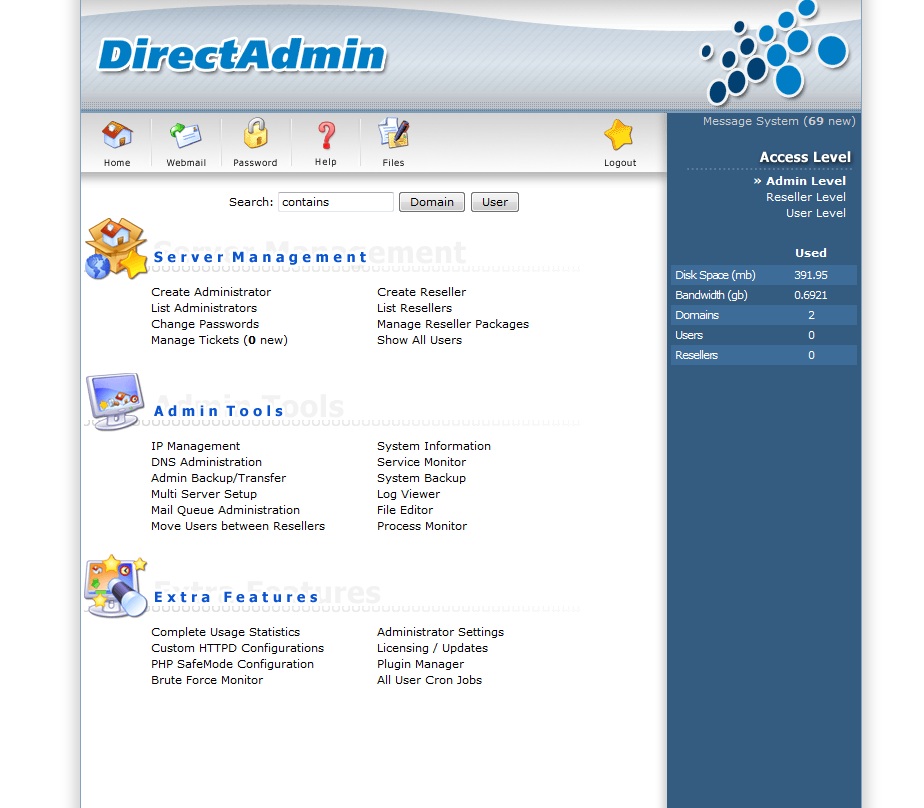Open Manage Tickets link

pos(219,340)
